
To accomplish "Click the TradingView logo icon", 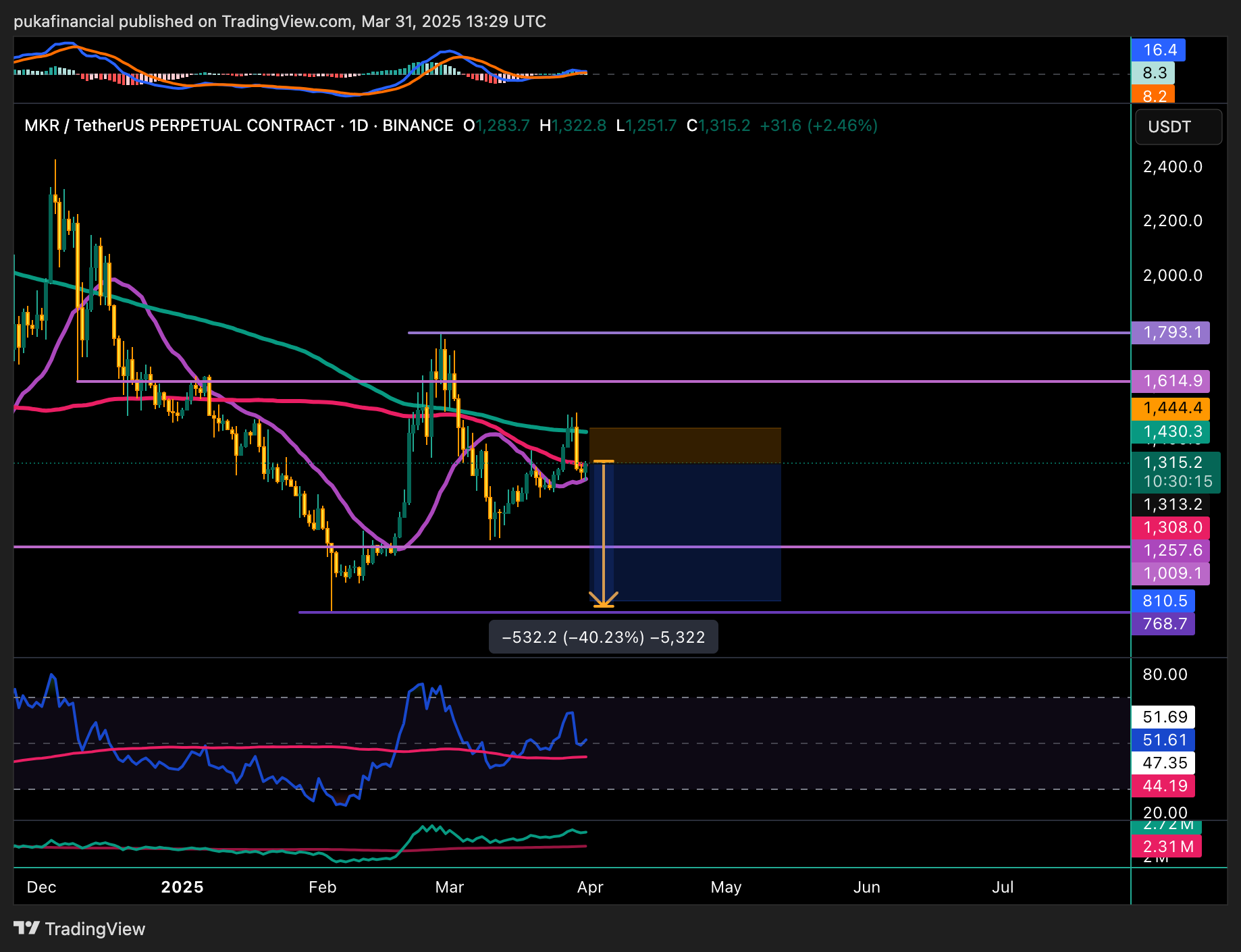I will pos(27,928).
